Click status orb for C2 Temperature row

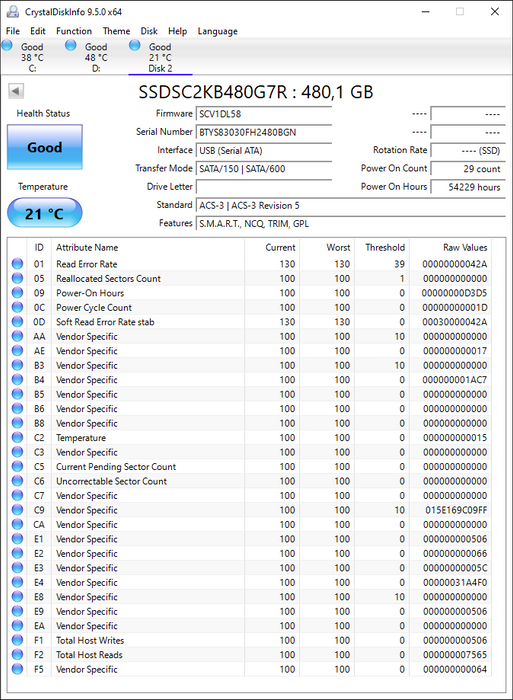[17, 438]
